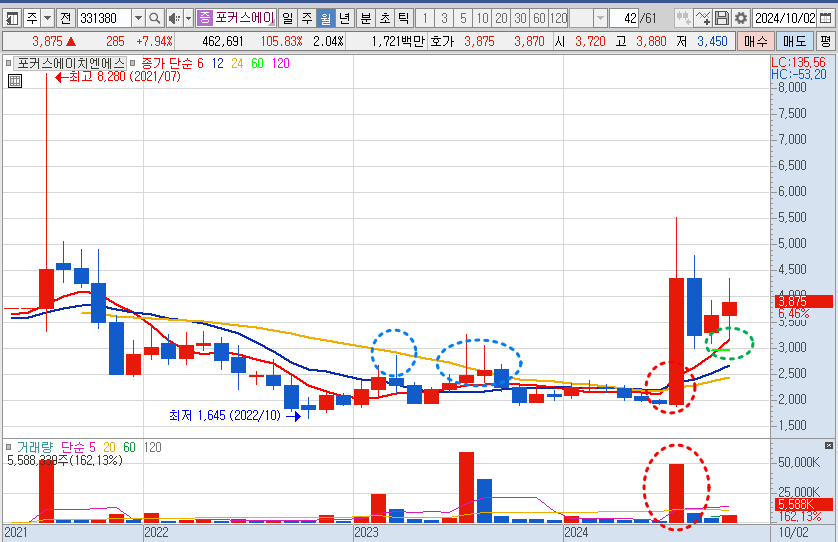
Task: Open the custom interval dropdown
Action: [600, 19]
